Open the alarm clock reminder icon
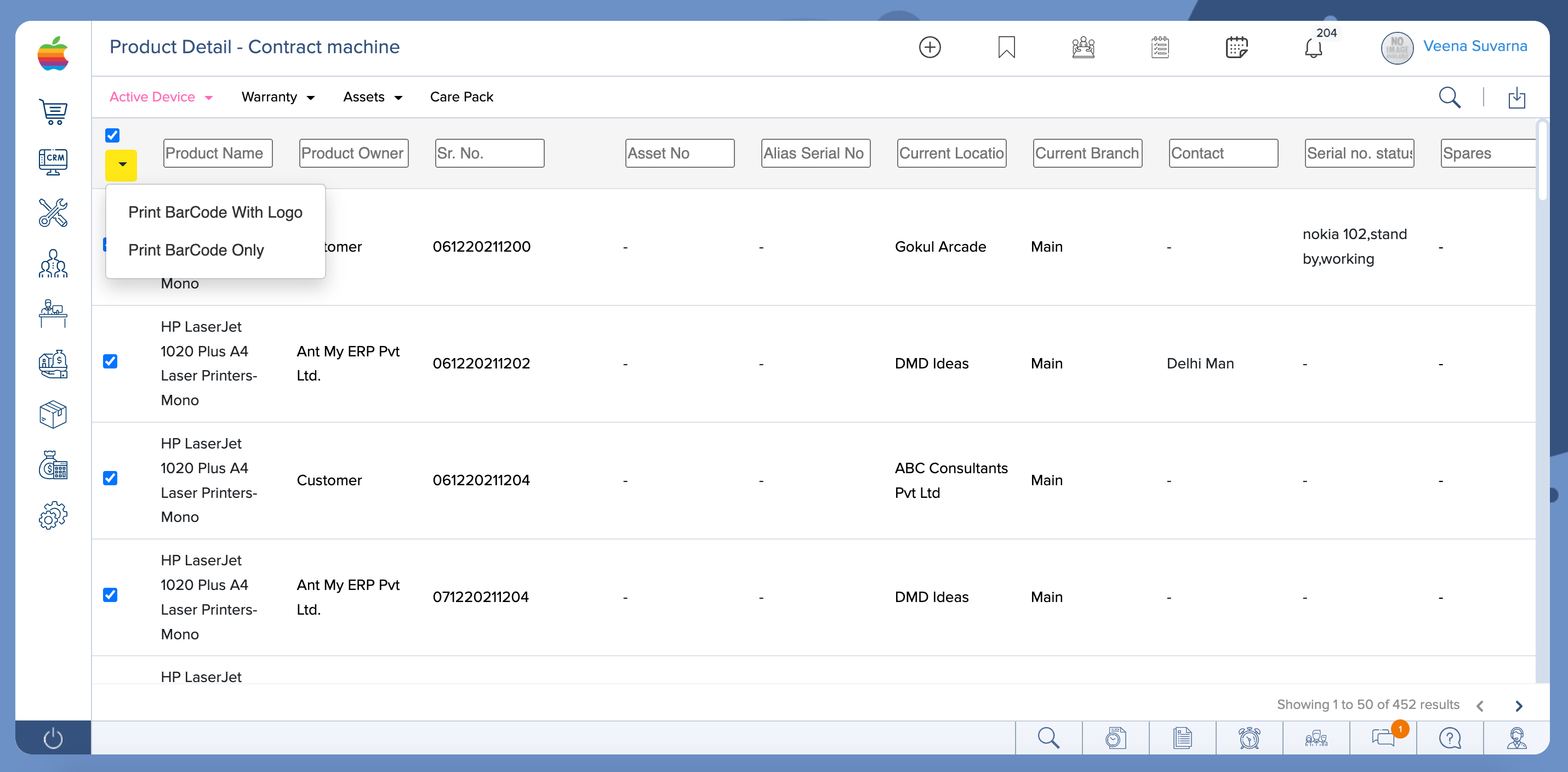This screenshot has height=772, width=1568. coord(1249,738)
